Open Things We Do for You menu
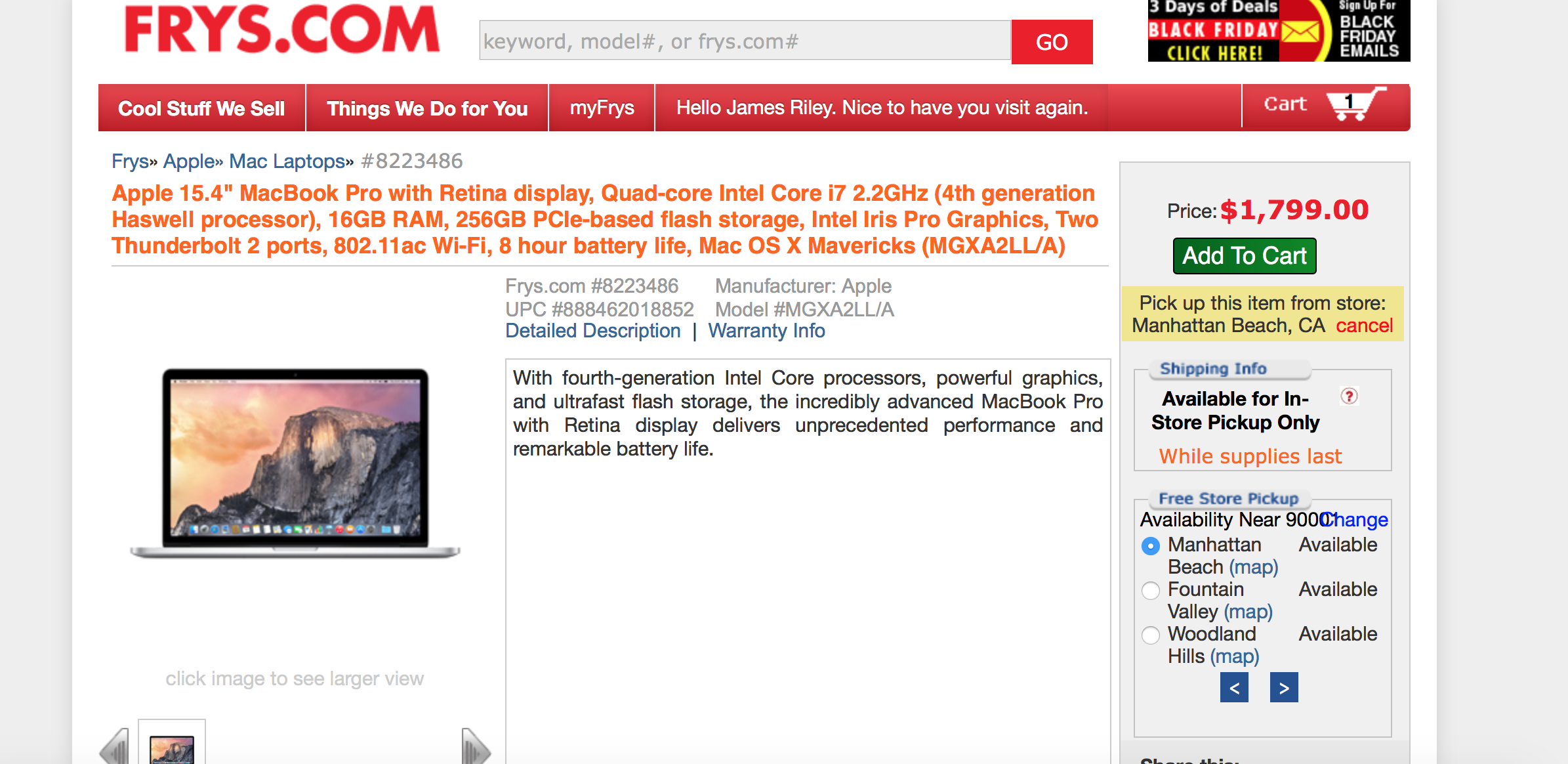Screen dimensions: 1568x764 [x=427, y=108]
